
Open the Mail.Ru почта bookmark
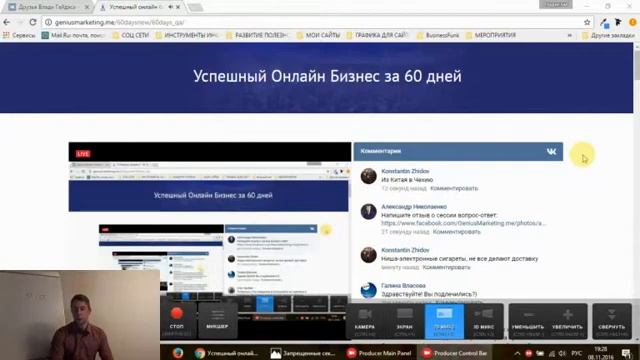73,36
